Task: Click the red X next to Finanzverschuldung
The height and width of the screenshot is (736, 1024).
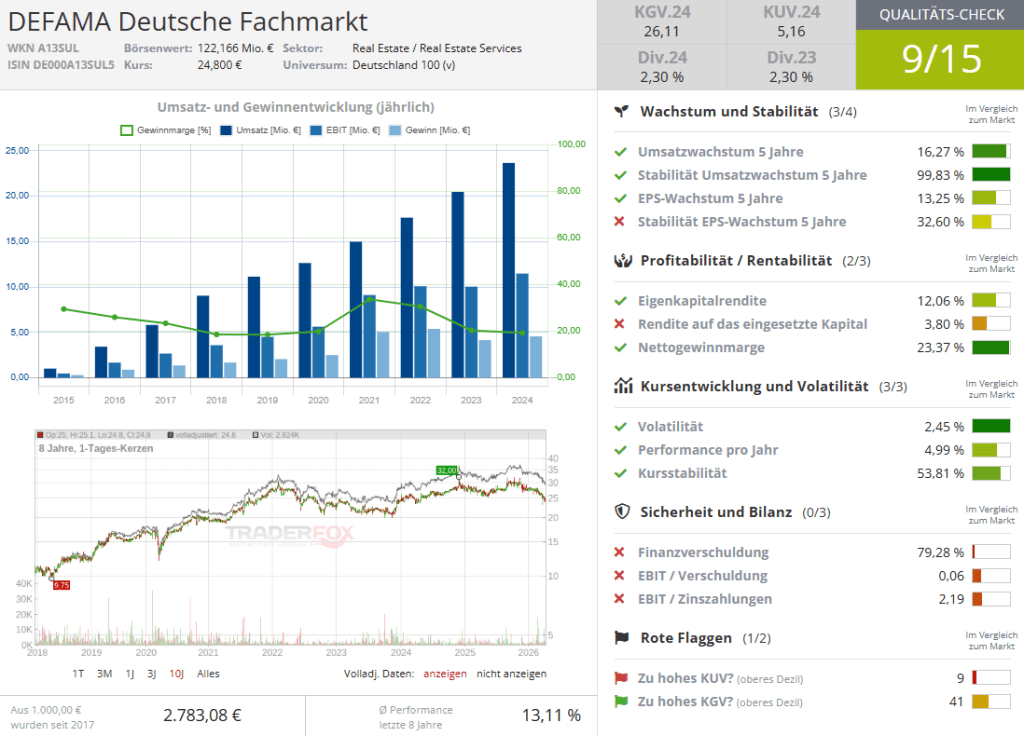Action: pos(619,552)
